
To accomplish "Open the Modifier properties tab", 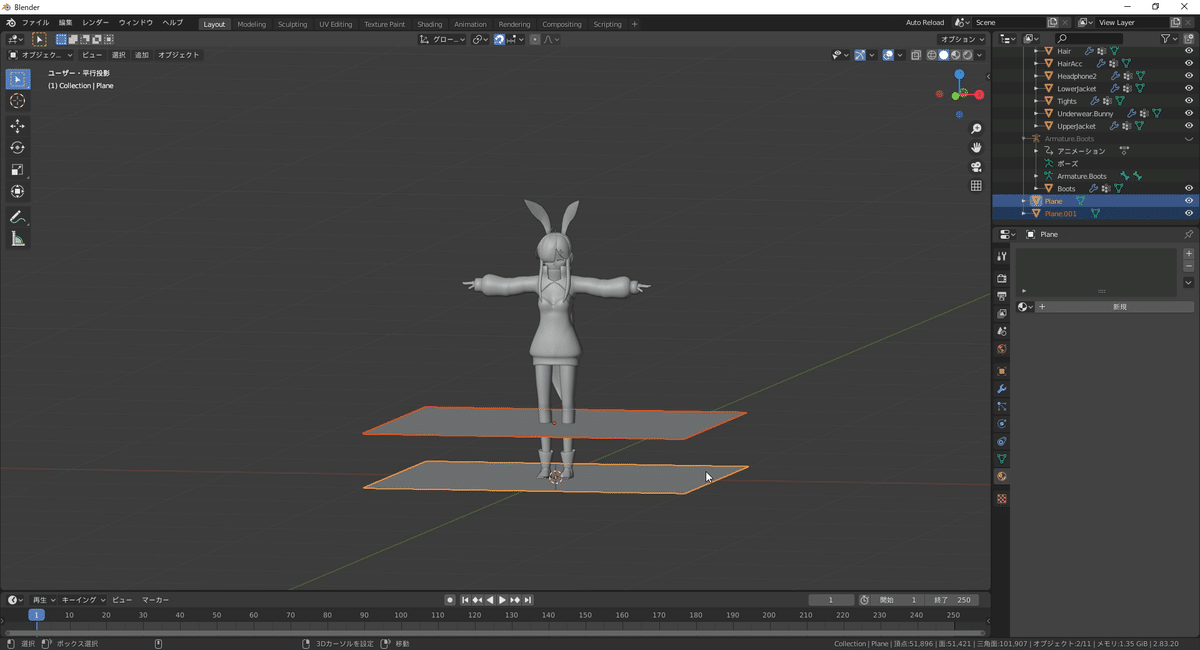I will point(1001,389).
